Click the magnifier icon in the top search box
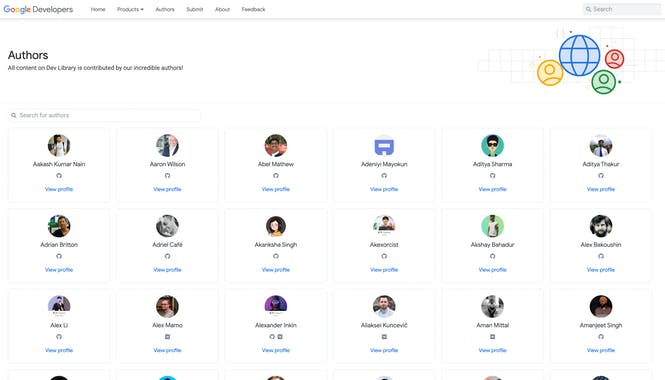 click(x=588, y=9)
